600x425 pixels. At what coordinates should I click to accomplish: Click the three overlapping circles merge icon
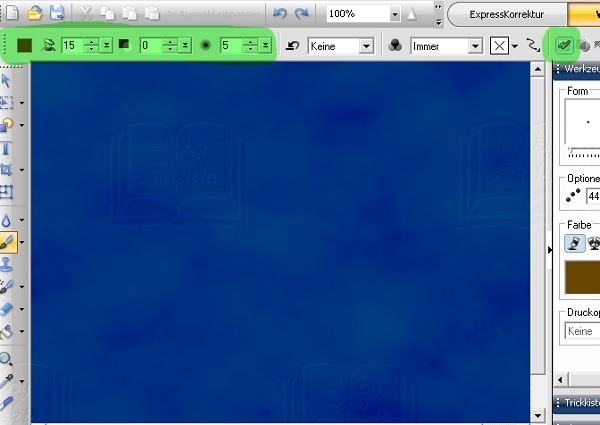pyautogui.click(x=395, y=46)
